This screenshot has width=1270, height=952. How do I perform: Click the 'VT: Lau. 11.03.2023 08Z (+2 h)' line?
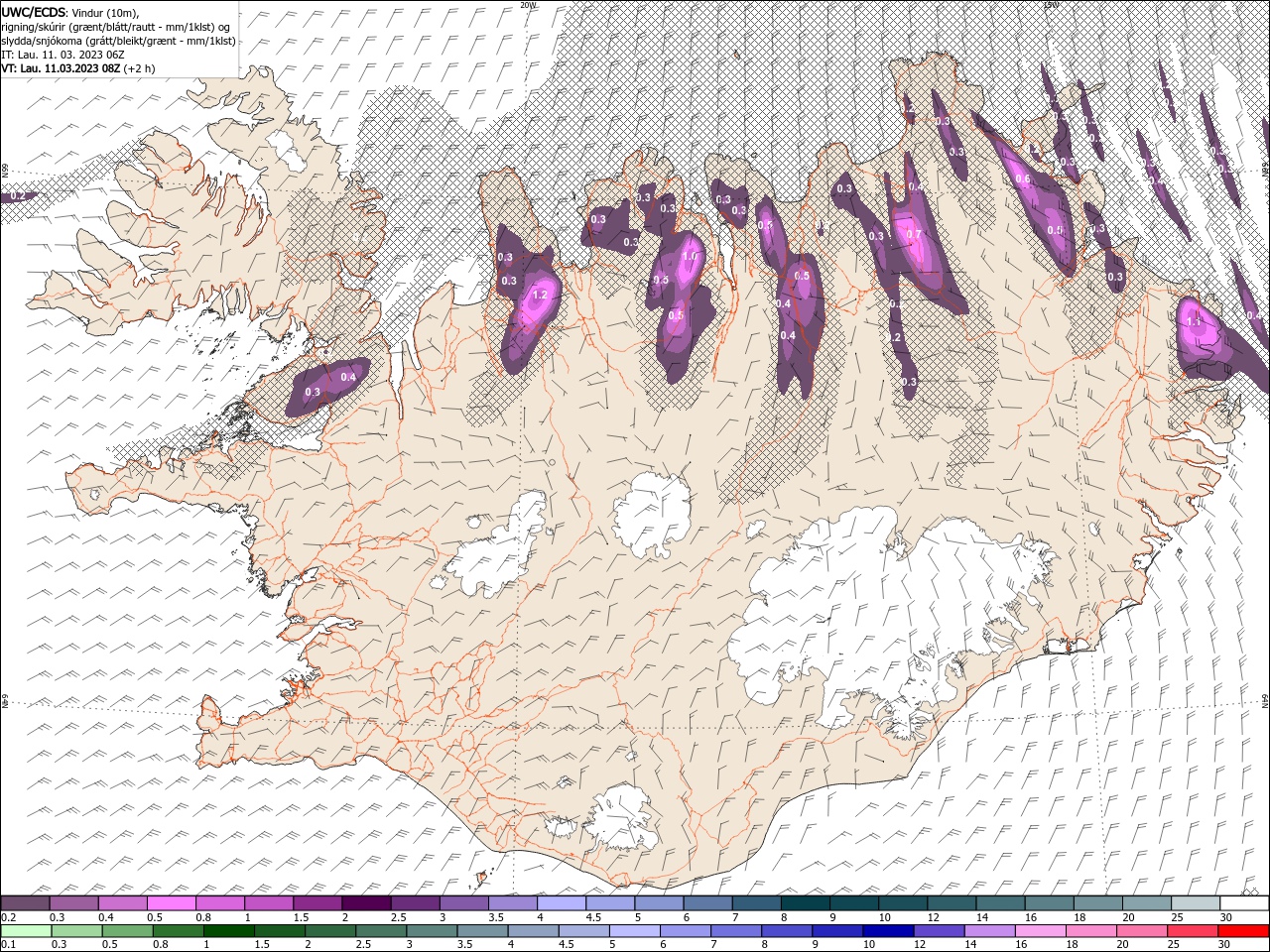point(78,69)
